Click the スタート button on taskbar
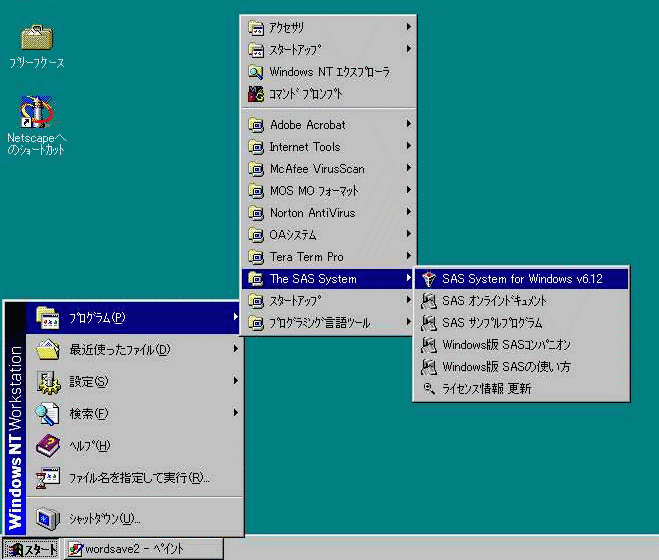659x560 pixels. pos(31,549)
